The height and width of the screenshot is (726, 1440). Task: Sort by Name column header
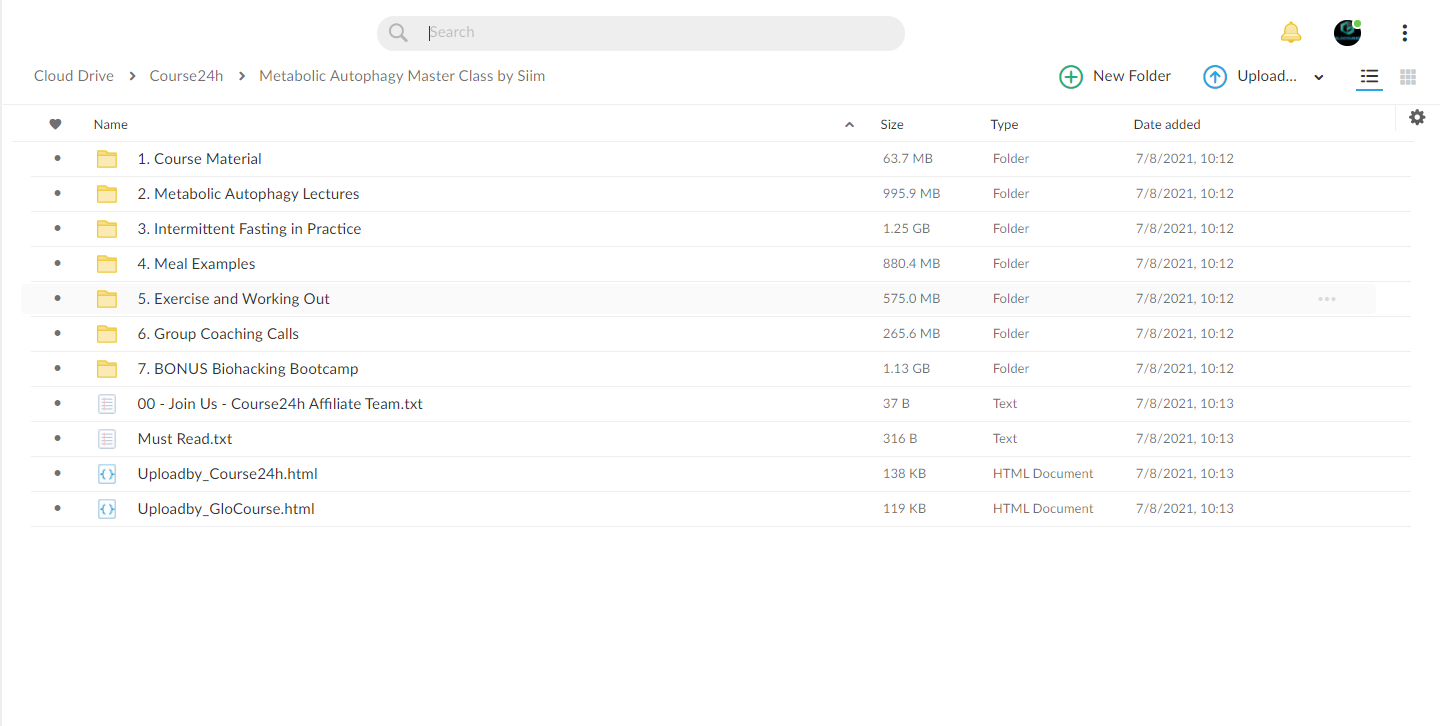[x=111, y=125]
